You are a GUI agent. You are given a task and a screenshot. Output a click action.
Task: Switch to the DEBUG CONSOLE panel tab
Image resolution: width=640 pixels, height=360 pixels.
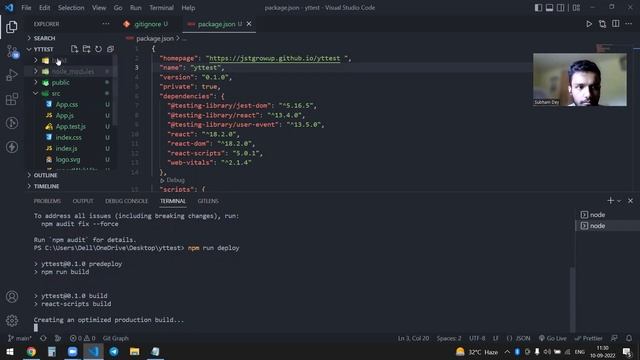point(127,201)
